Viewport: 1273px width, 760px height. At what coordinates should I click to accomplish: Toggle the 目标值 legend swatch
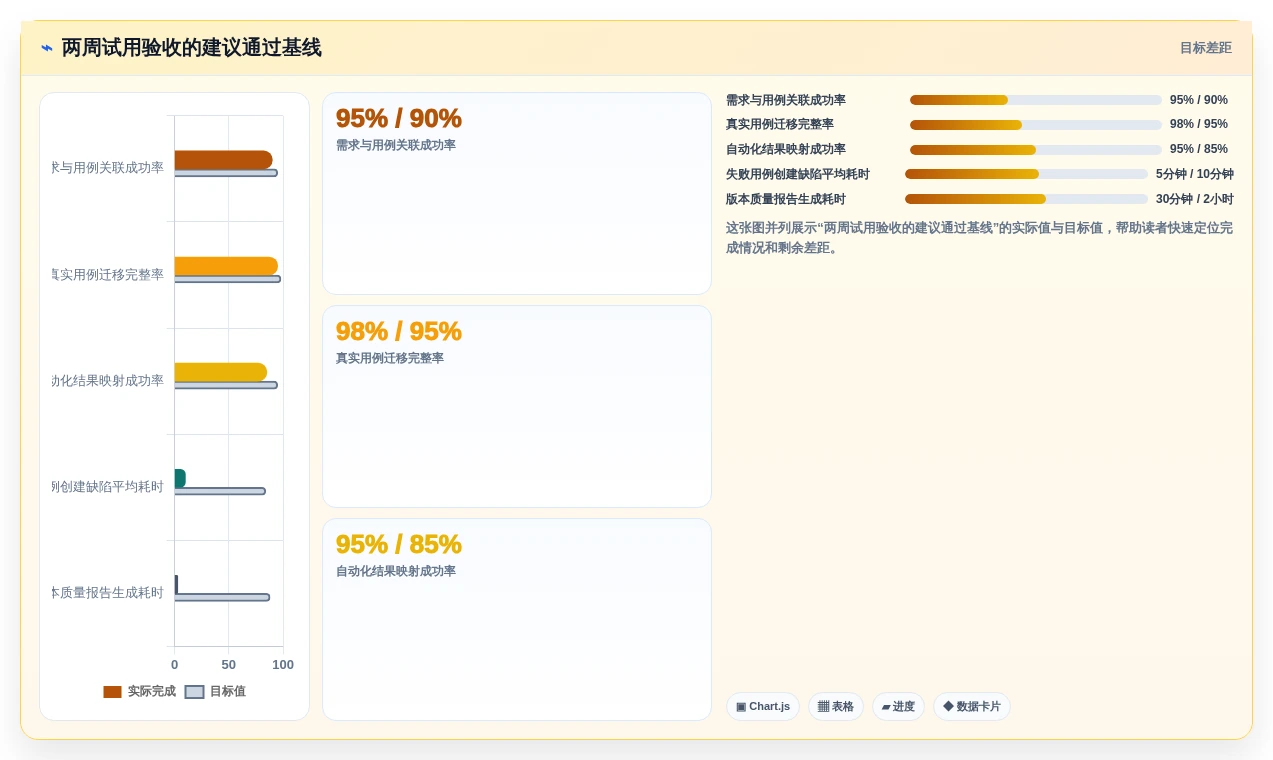194,691
